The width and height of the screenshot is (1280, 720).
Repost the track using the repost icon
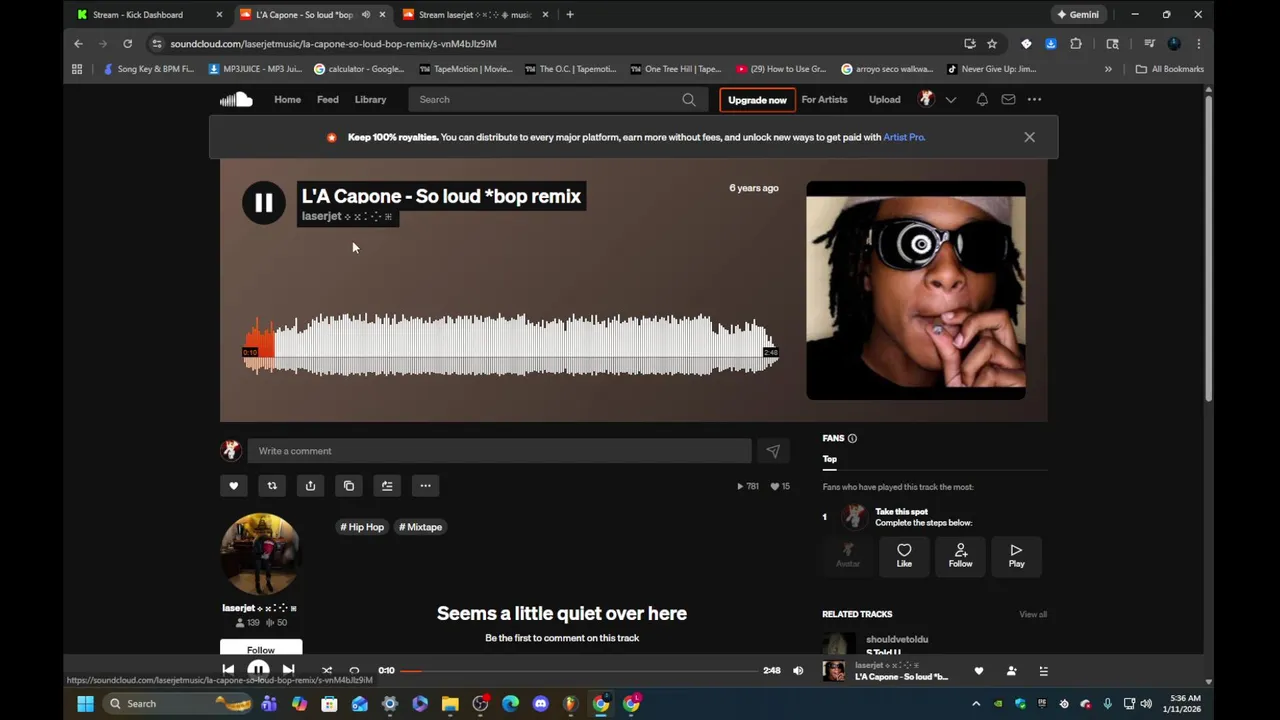pyautogui.click(x=272, y=486)
